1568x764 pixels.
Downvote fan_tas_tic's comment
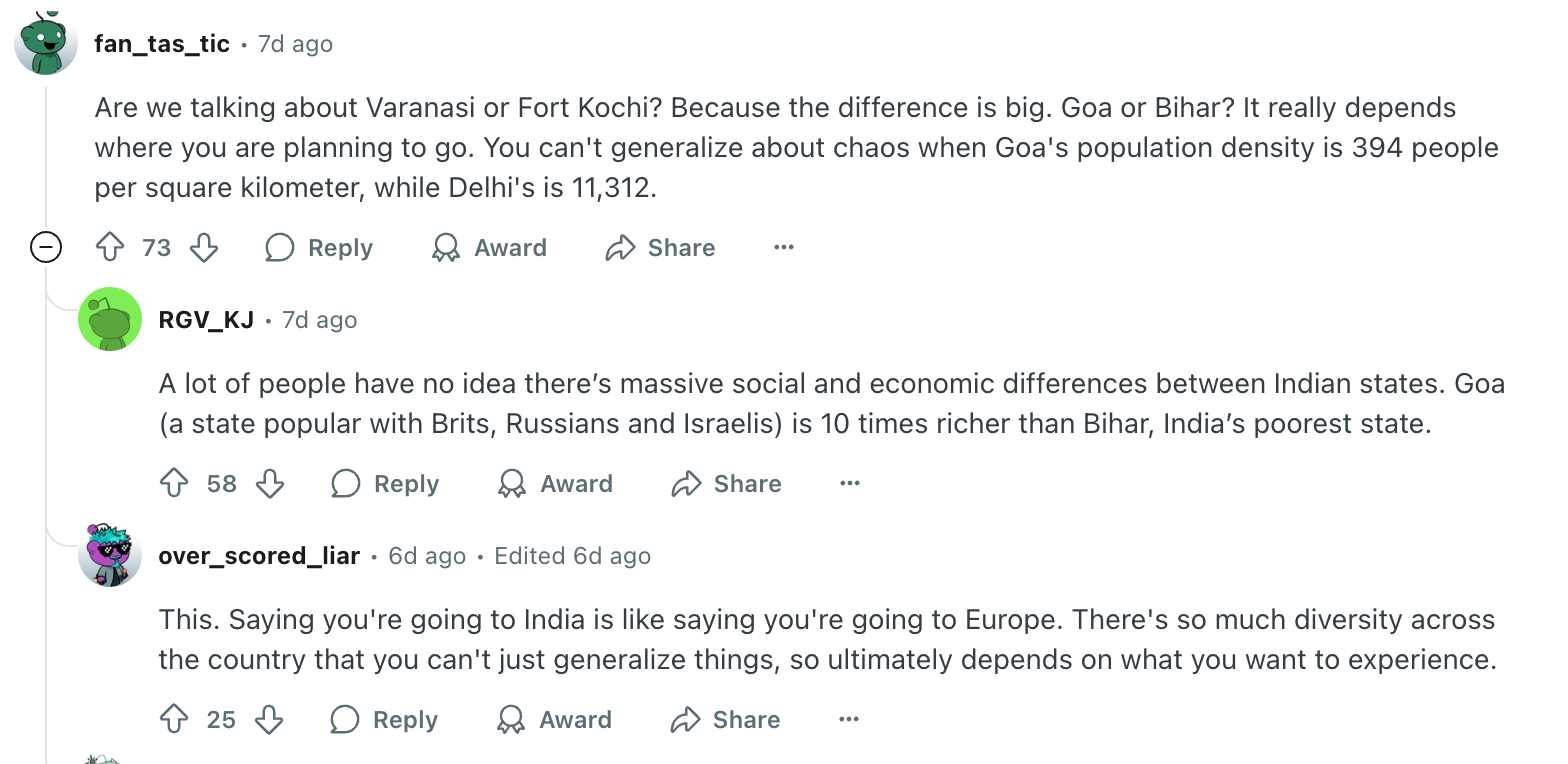204,248
